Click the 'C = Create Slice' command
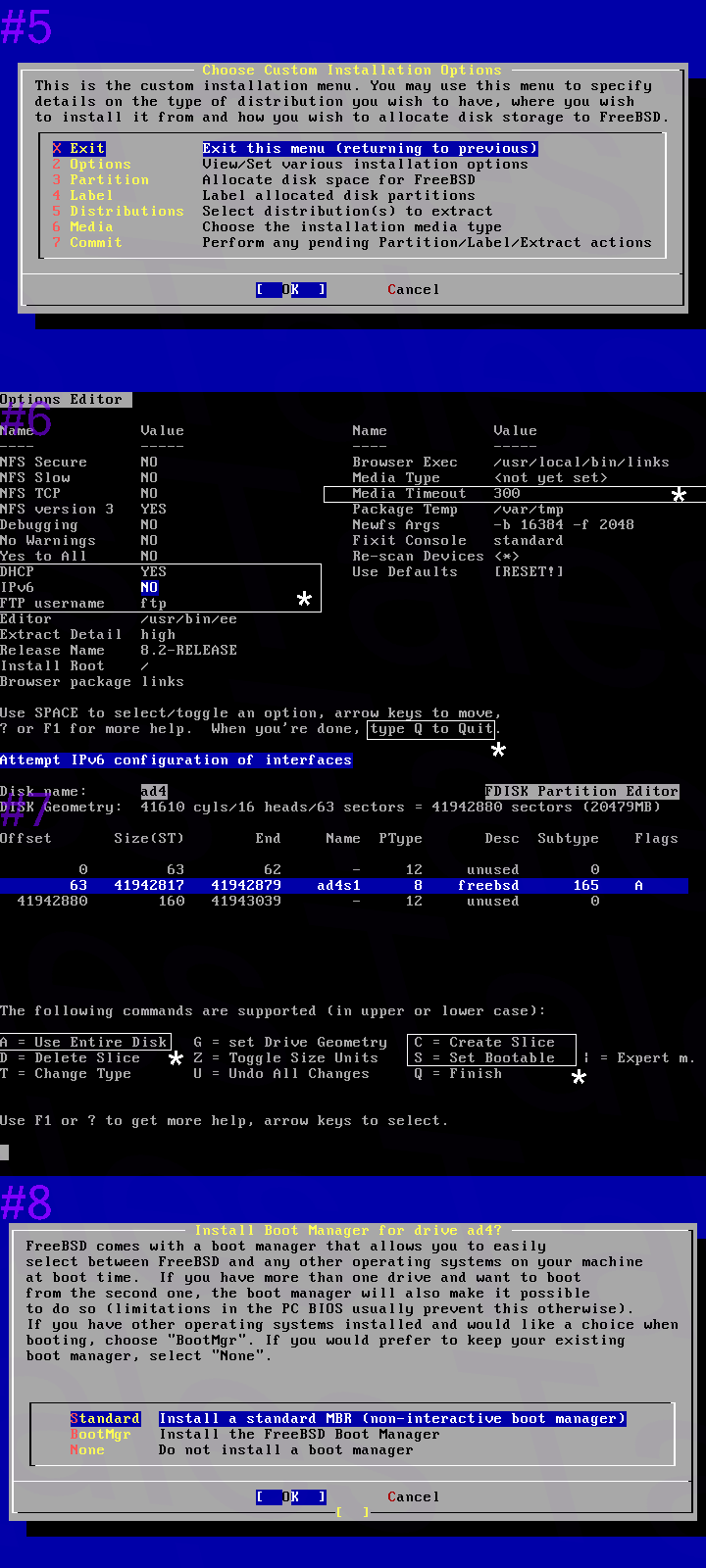Image resolution: width=706 pixels, height=1568 pixels. [x=484, y=1043]
